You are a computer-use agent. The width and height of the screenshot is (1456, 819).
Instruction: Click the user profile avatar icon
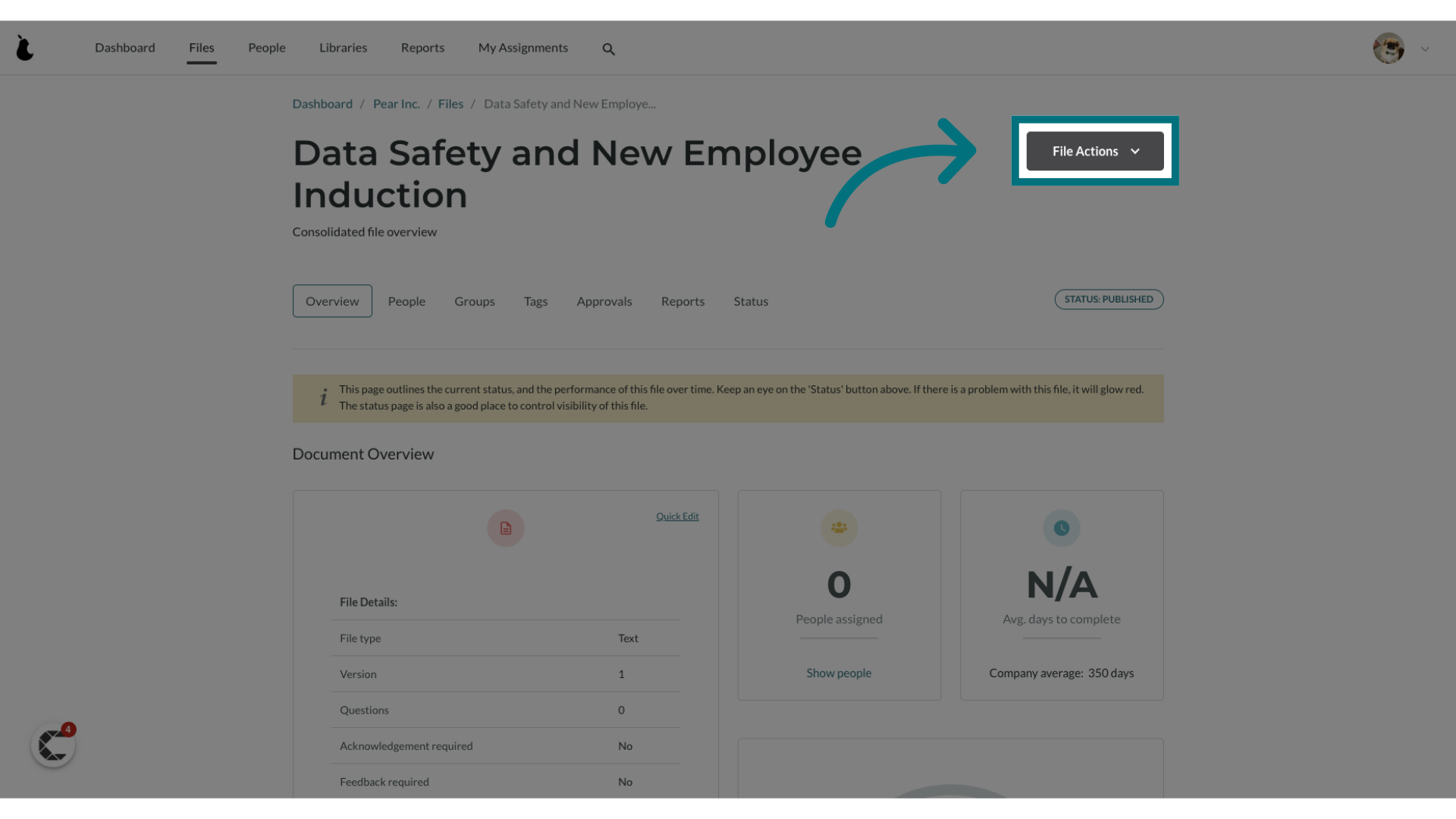[x=1389, y=48]
